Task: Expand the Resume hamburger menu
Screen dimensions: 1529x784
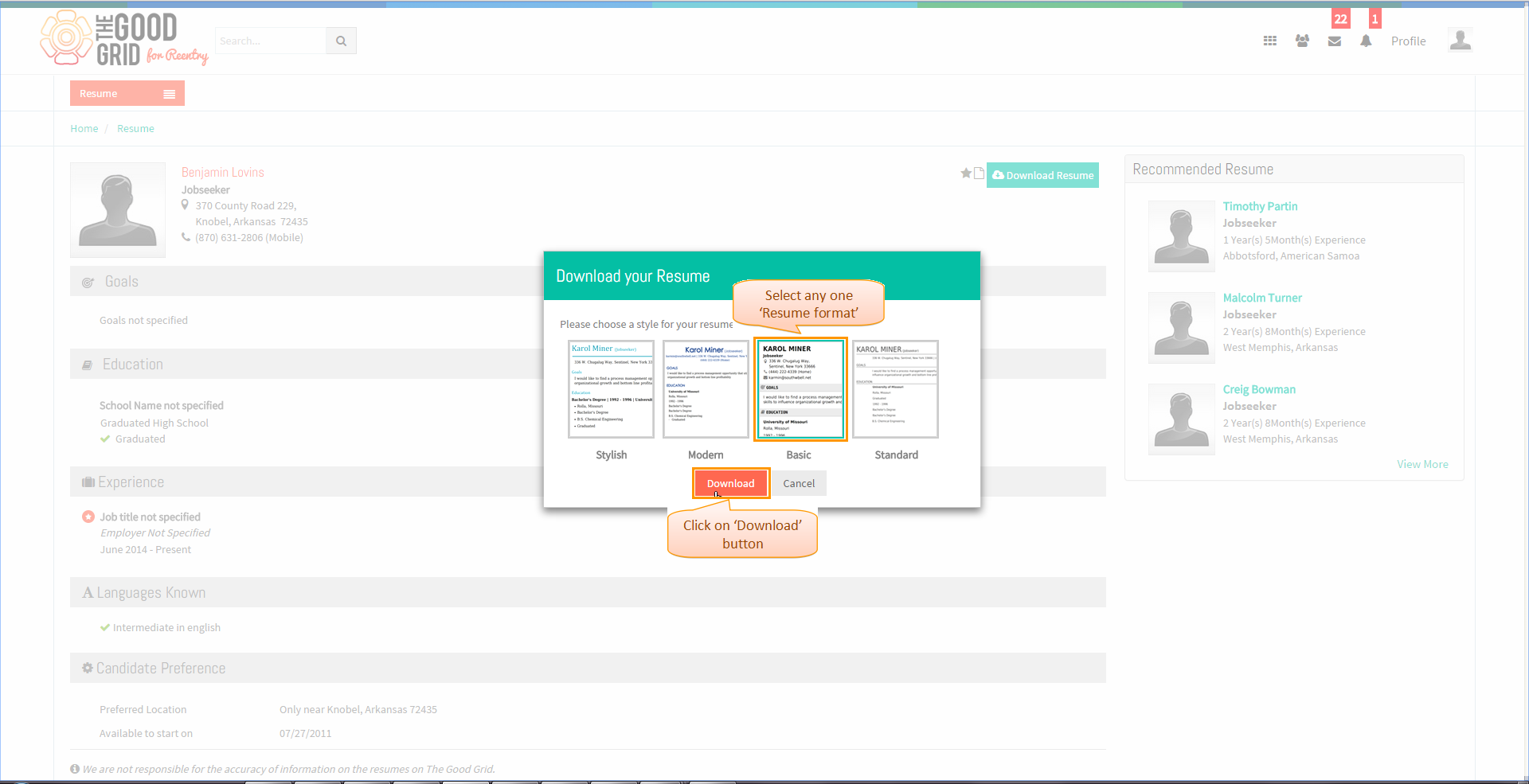Action: tap(169, 94)
